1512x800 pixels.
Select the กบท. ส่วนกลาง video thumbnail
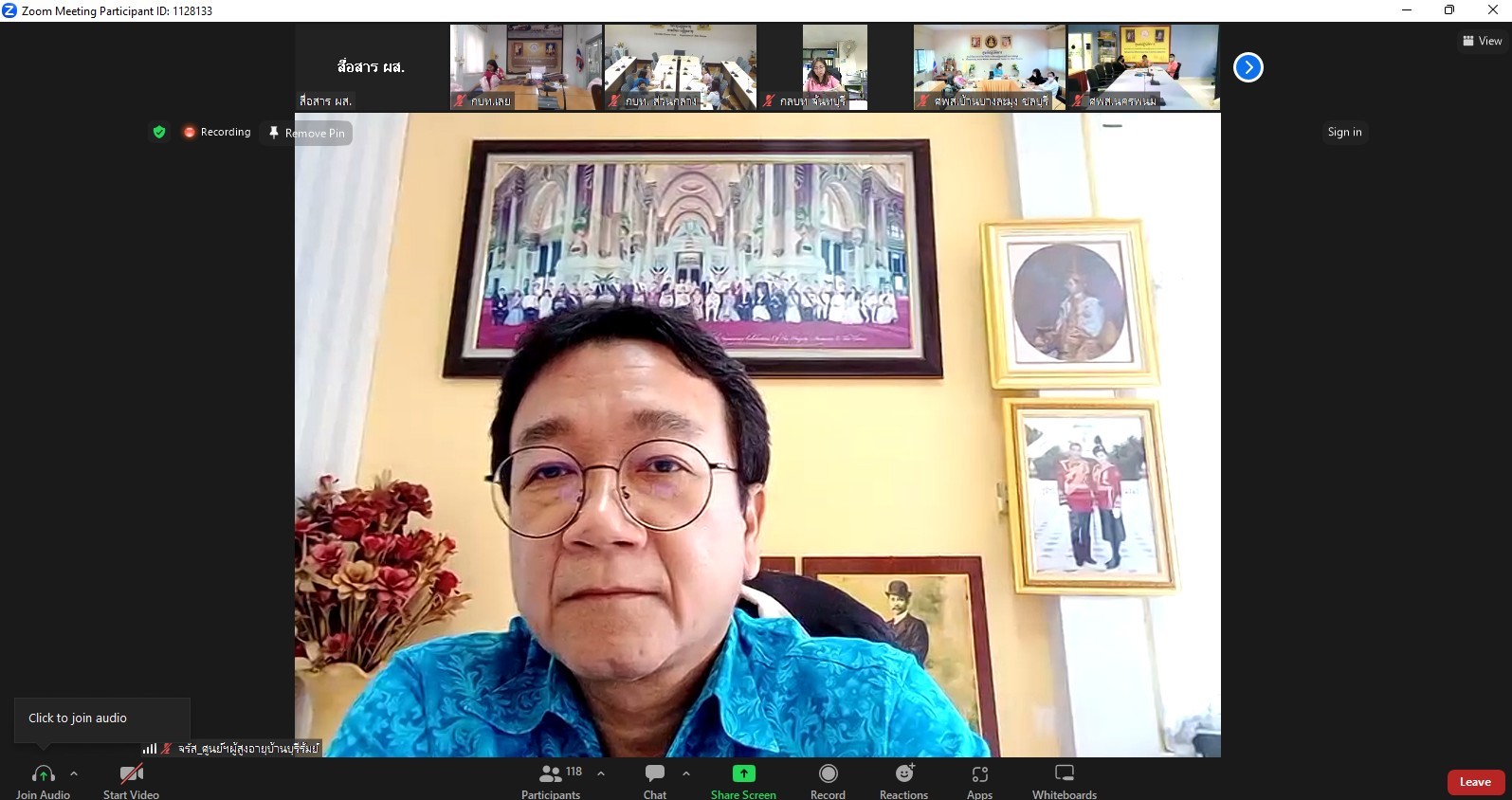point(681,67)
